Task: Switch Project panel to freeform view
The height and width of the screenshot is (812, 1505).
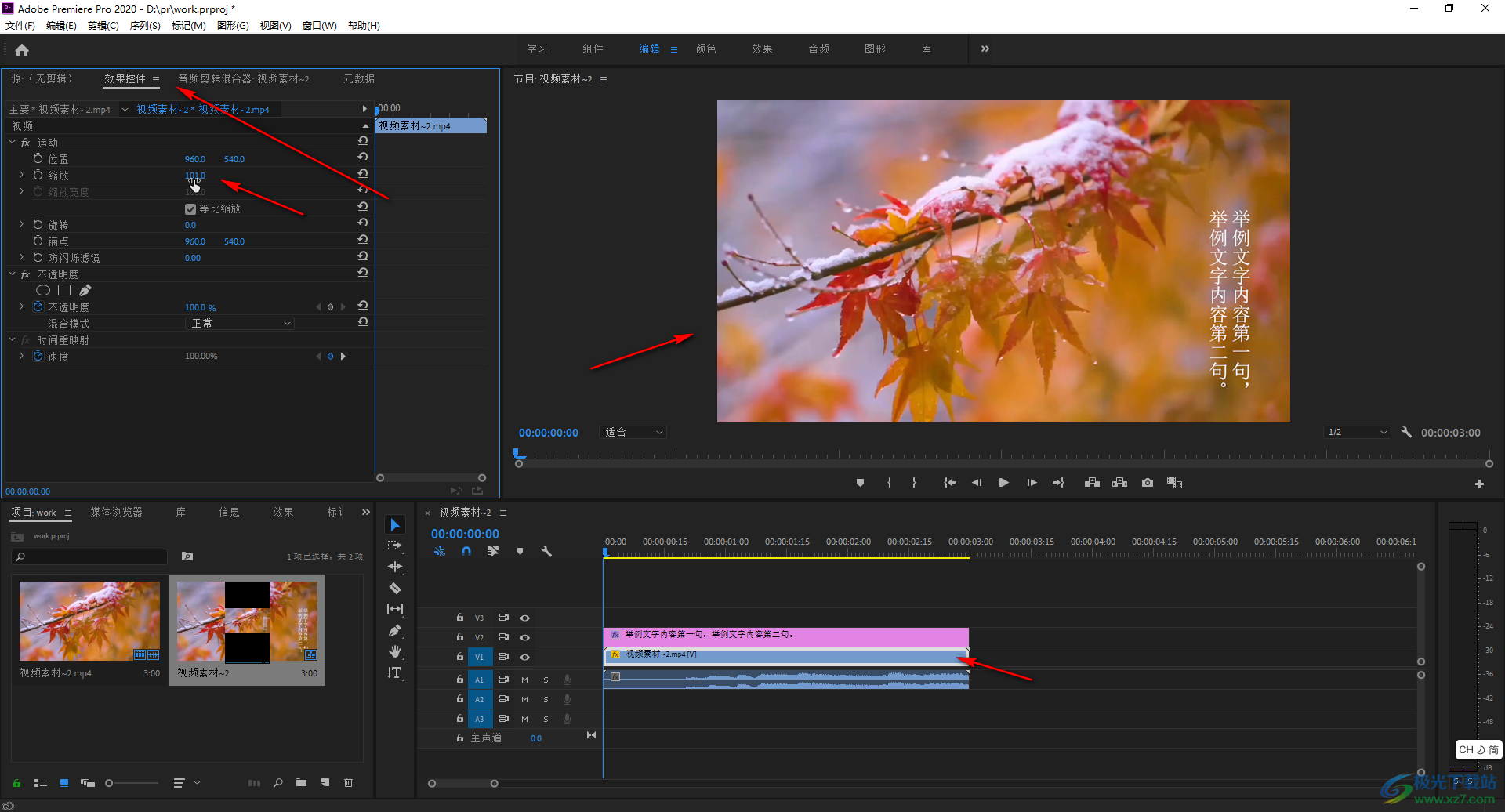Action: tap(88, 782)
